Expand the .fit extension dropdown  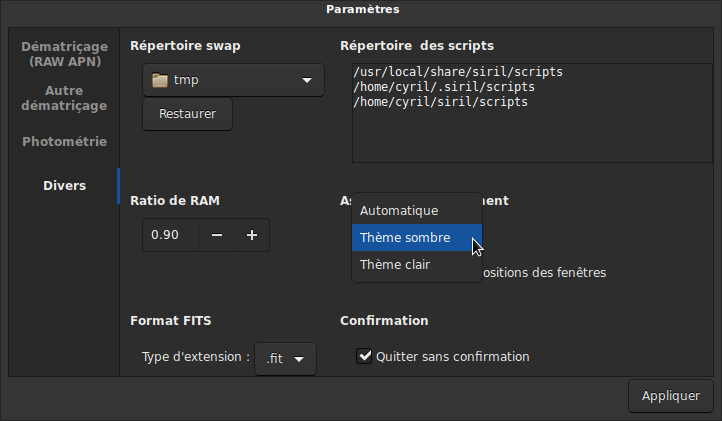click(x=286, y=358)
